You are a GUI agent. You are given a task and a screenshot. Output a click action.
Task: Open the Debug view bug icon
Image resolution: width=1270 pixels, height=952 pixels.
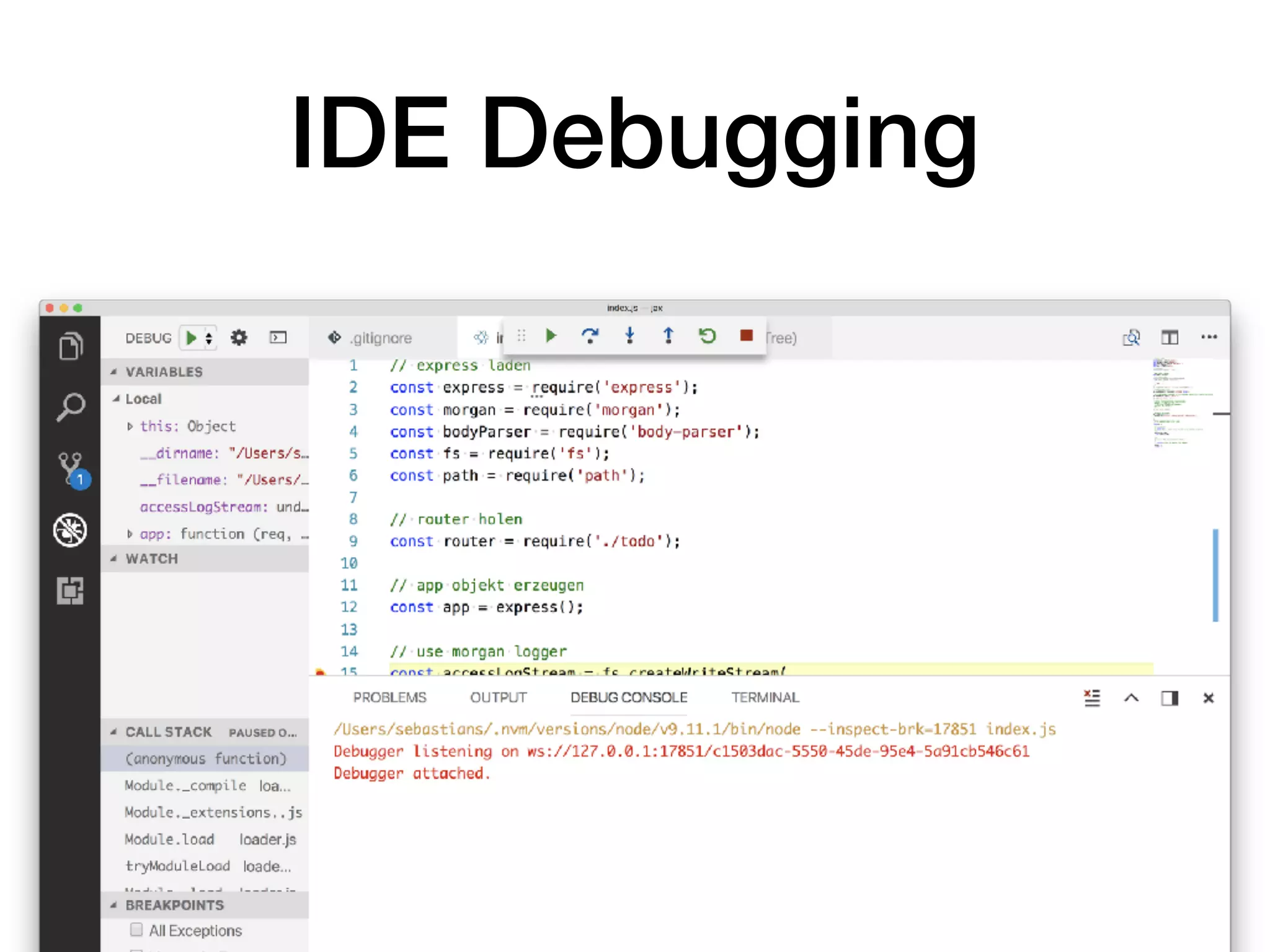tap(70, 530)
